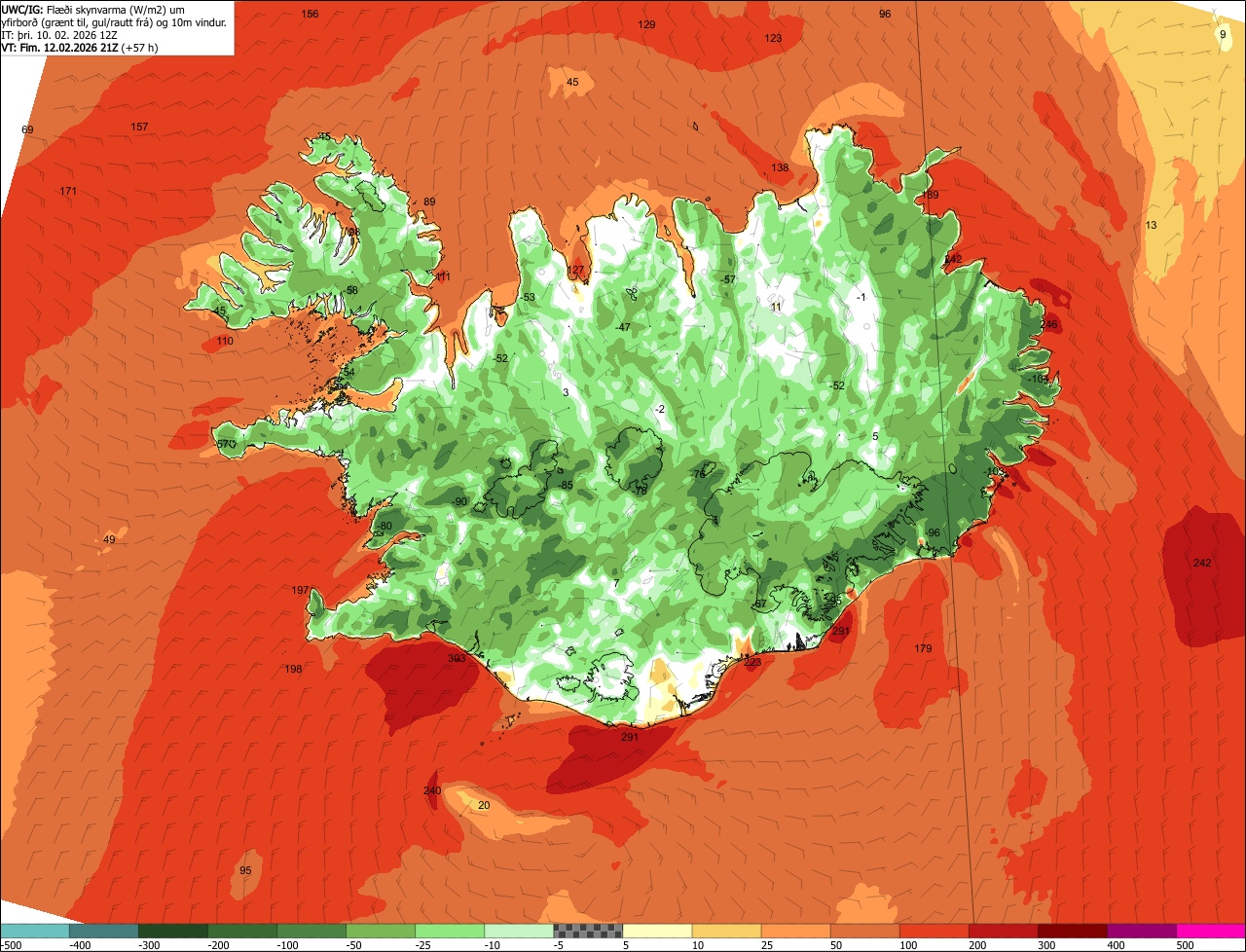Select the pale yellow 5 to 10 swatch

coord(658,931)
